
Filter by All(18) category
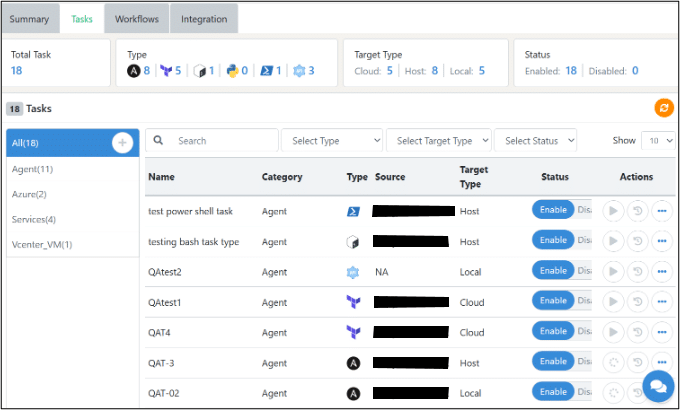73,143
